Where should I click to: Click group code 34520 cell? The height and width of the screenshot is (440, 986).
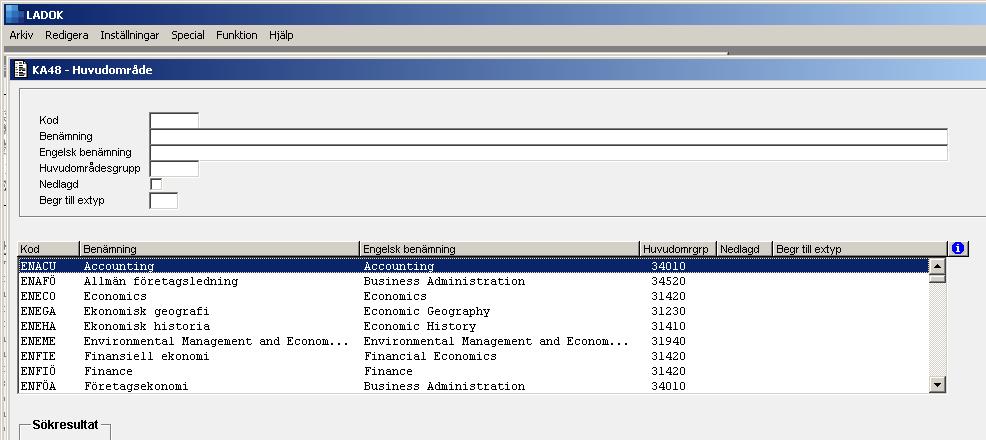click(x=668, y=281)
